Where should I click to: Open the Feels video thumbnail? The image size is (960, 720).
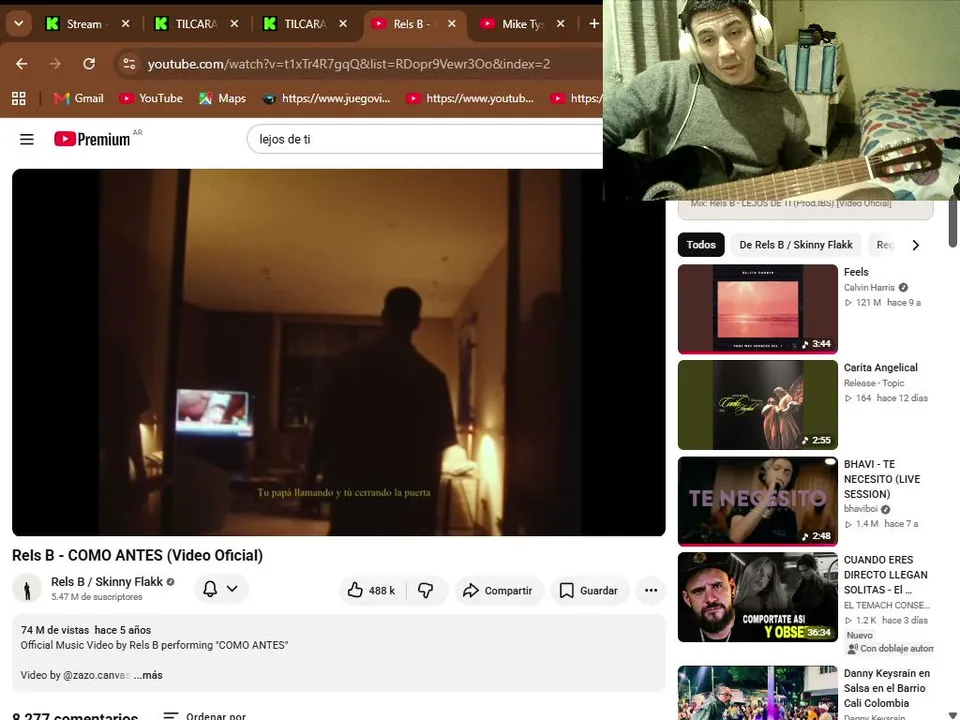757,309
